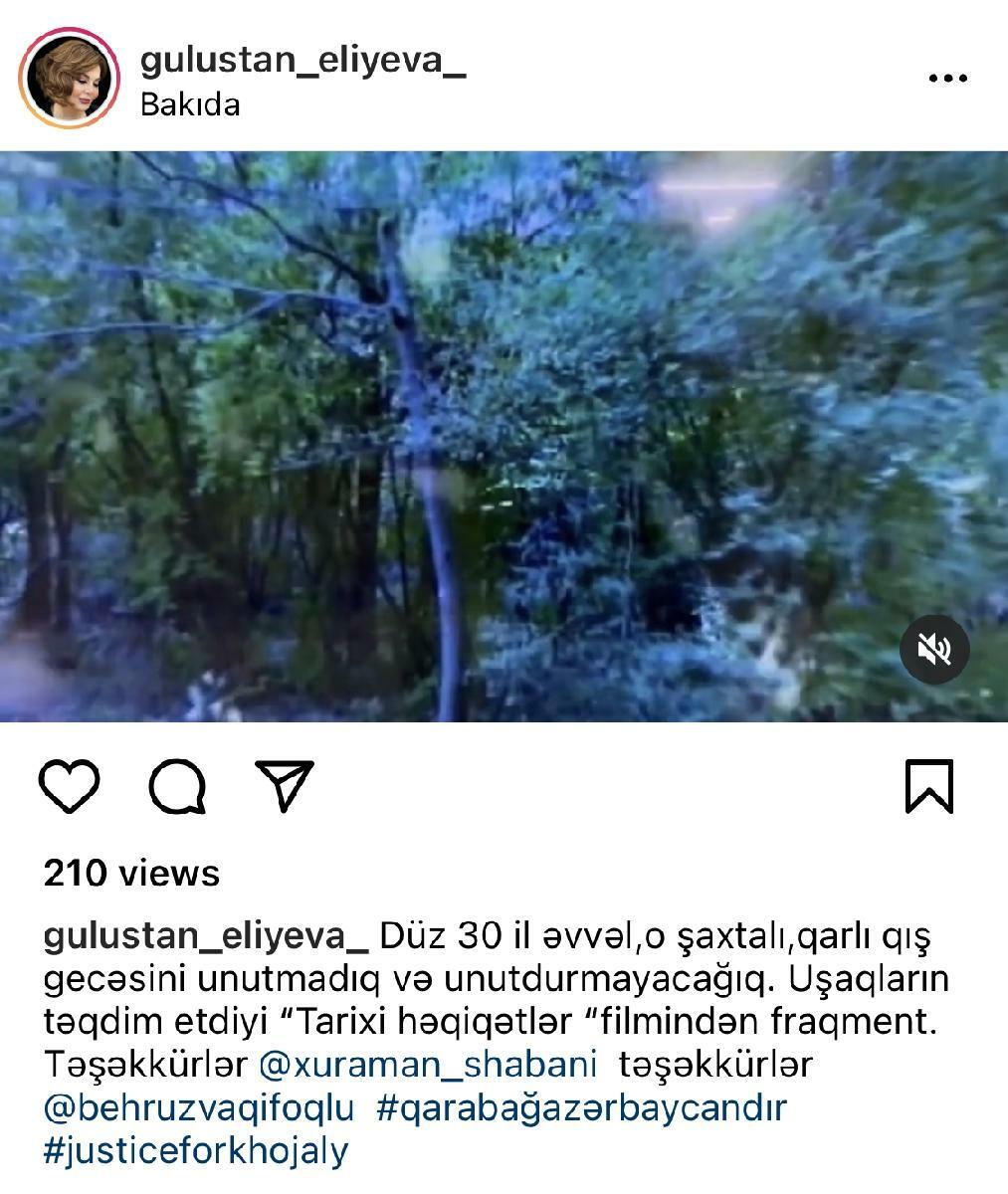Like the post with the heart icon
This screenshot has height=1194, width=1008.
point(70,786)
